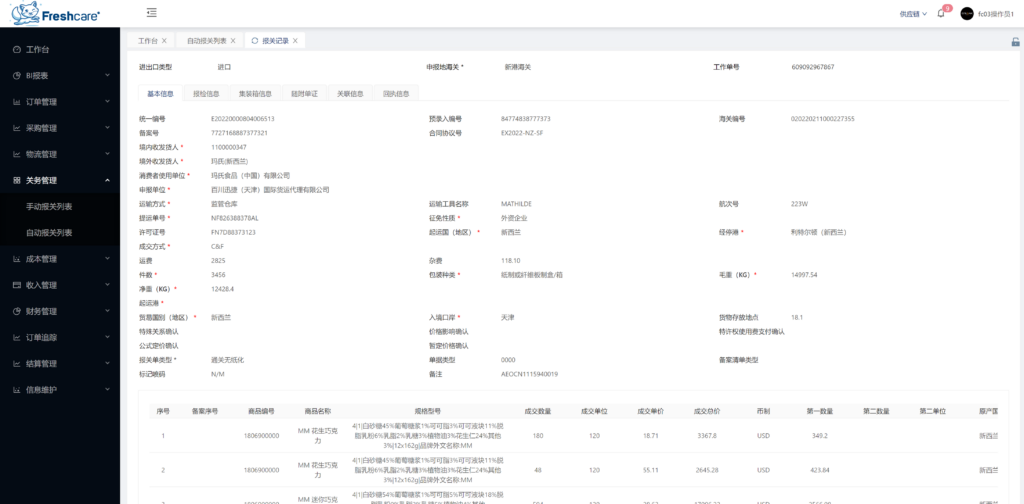Image resolution: width=1024 pixels, height=504 pixels.
Task: Close the 自动报关列表 tab
Action: click(233, 40)
